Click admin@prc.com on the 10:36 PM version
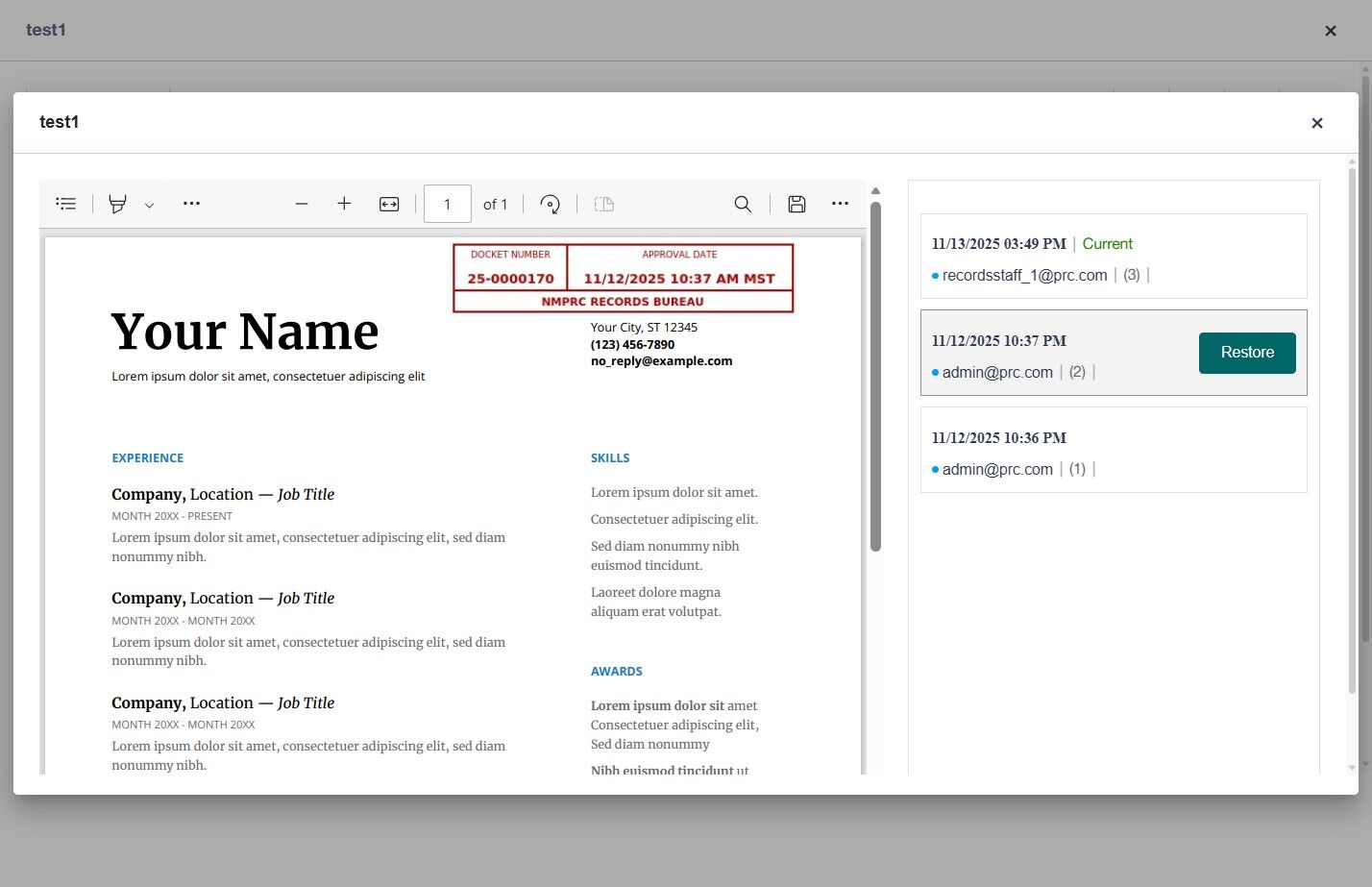1372x887 pixels. tap(997, 470)
